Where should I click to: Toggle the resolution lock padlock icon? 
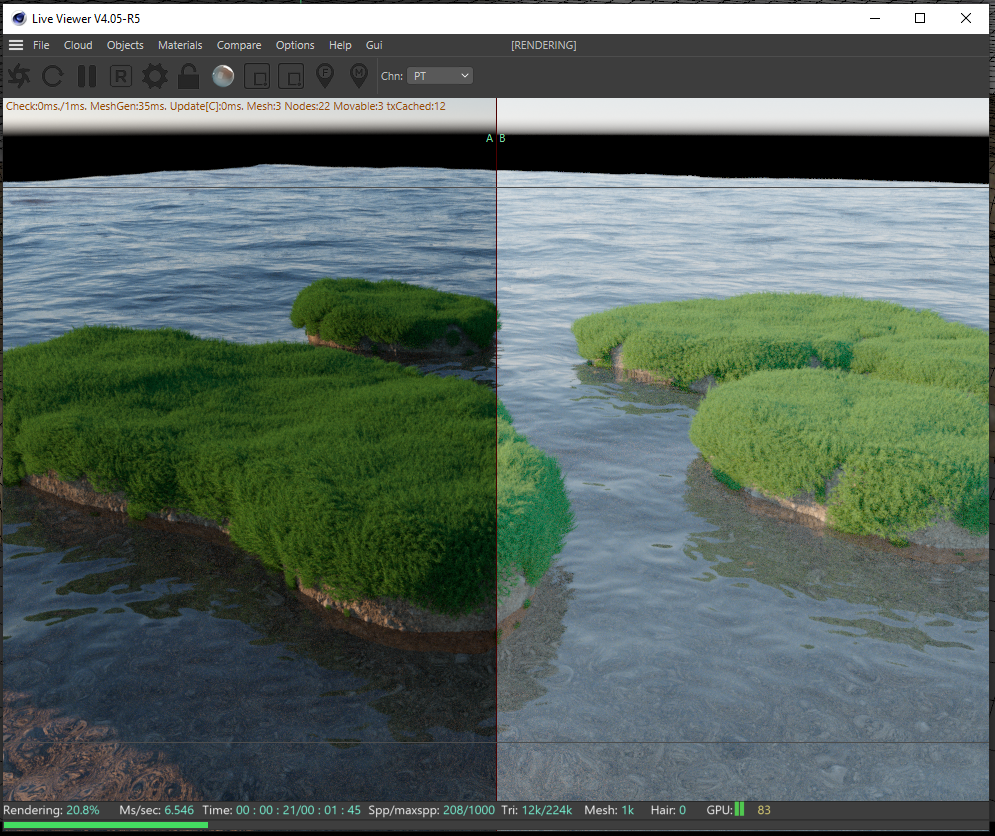tap(188, 76)
